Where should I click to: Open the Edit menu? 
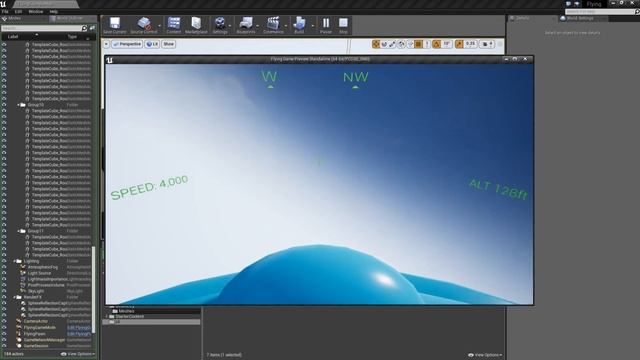point(18,12)
